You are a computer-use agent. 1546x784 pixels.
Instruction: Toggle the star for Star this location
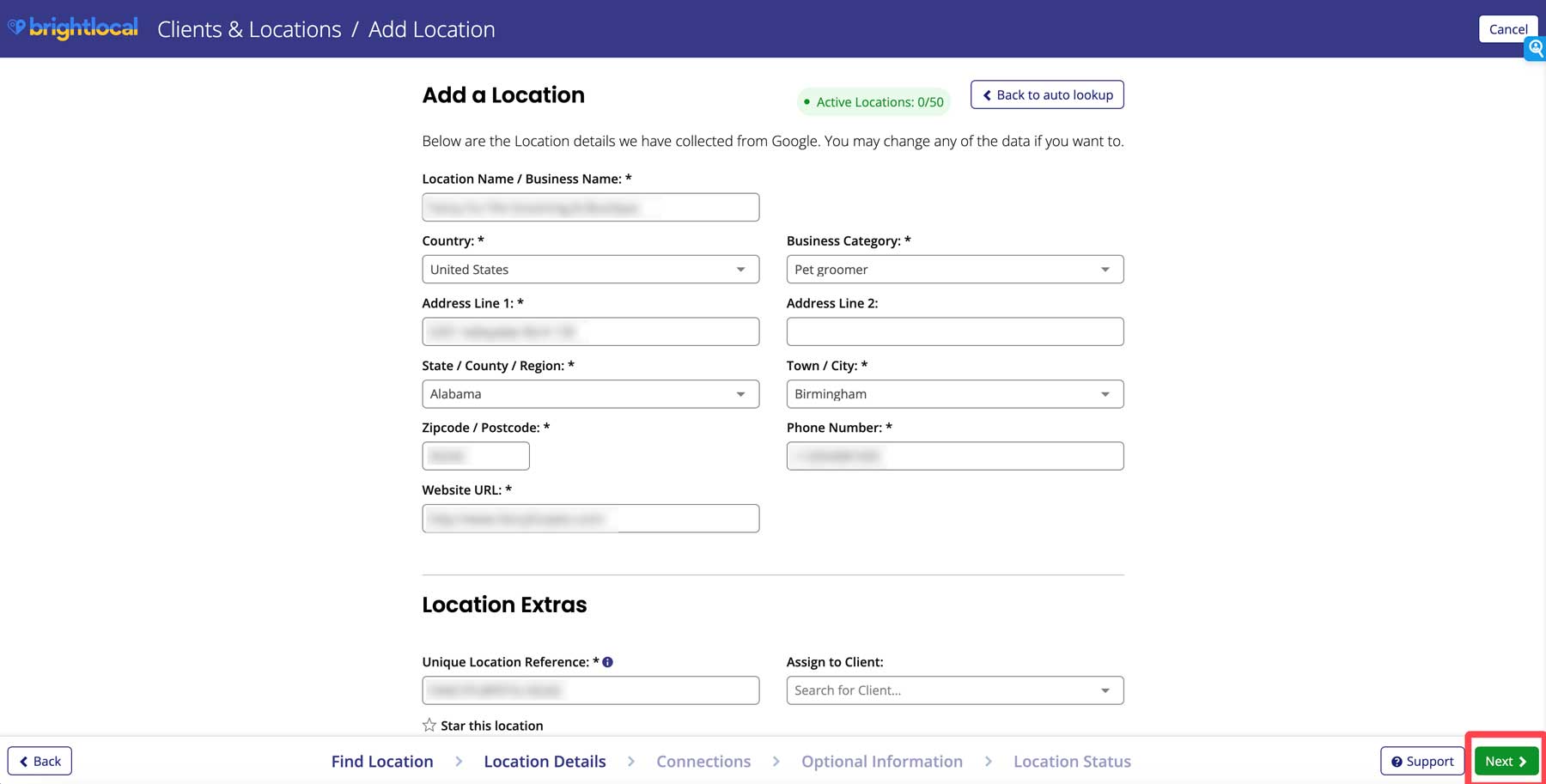point(428,724)
